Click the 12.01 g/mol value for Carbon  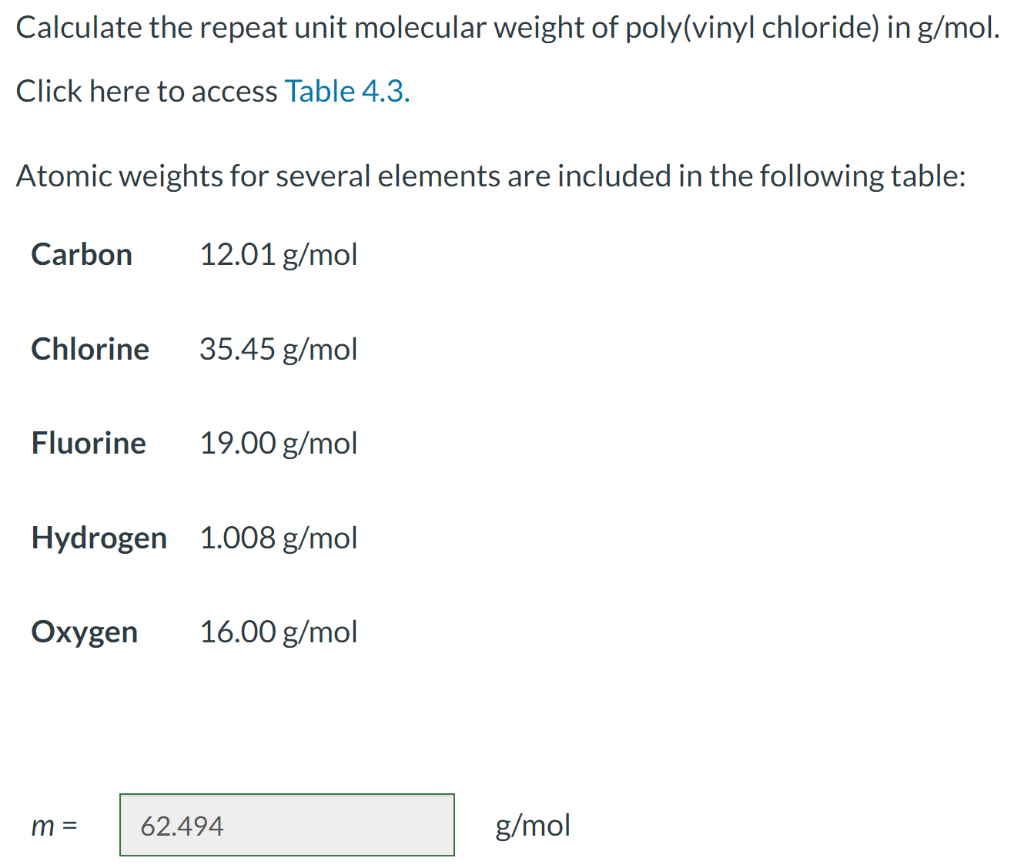pyautogui.click(x=278, y=255)
